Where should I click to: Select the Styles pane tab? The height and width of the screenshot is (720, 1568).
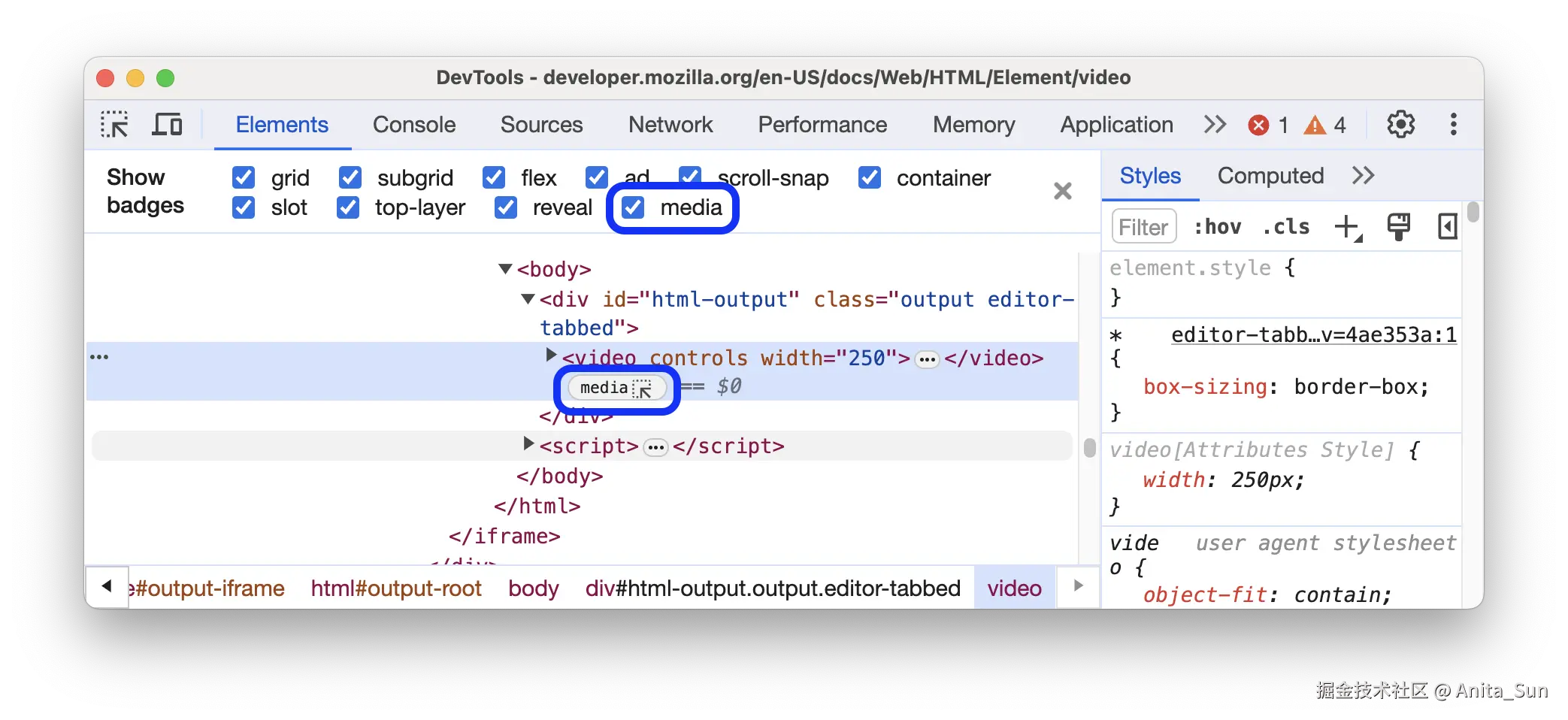(x=1150, y=176)
